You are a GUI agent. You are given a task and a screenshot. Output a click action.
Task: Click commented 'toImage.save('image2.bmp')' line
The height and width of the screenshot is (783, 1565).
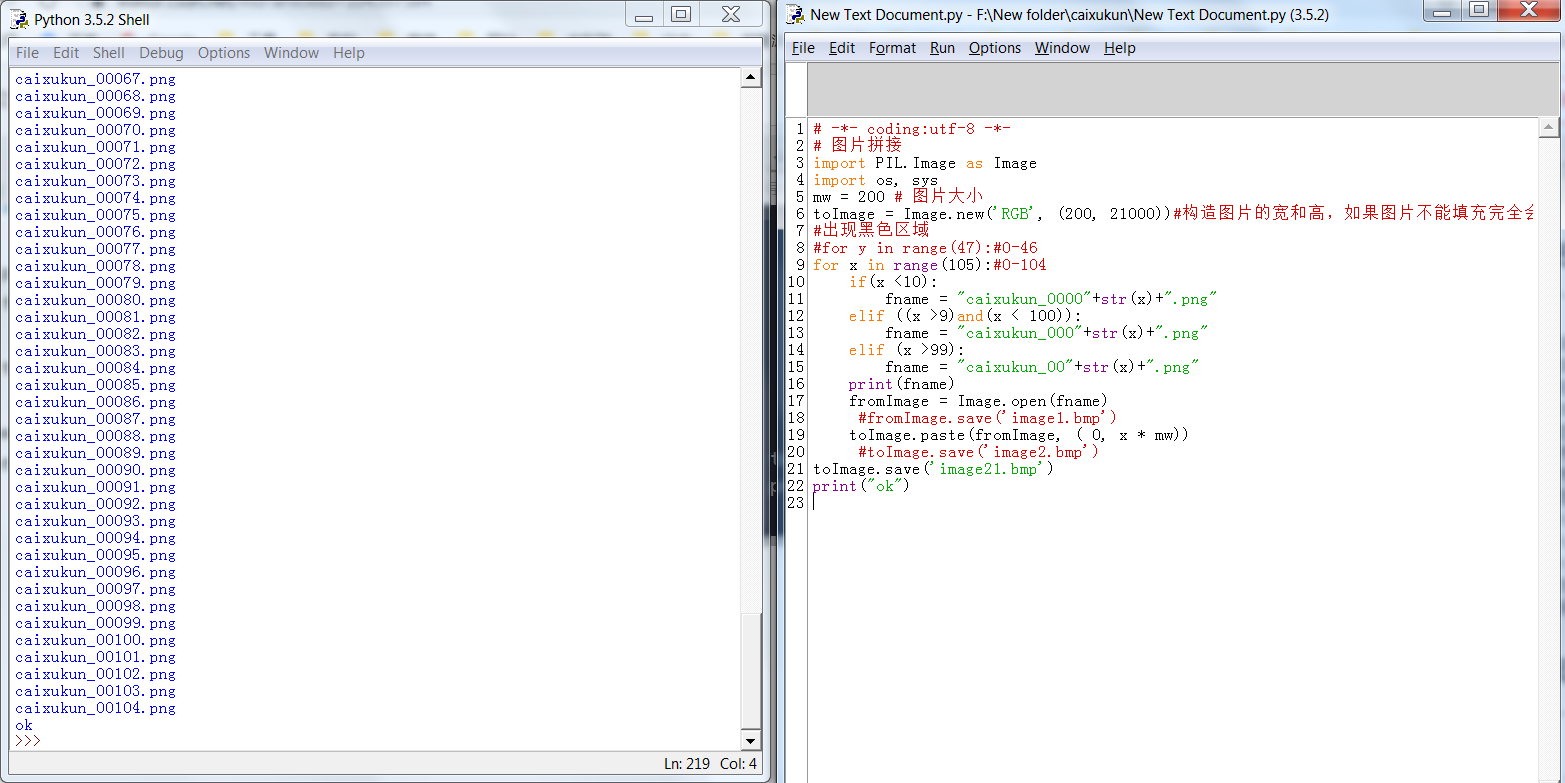(x=978, y=452)
